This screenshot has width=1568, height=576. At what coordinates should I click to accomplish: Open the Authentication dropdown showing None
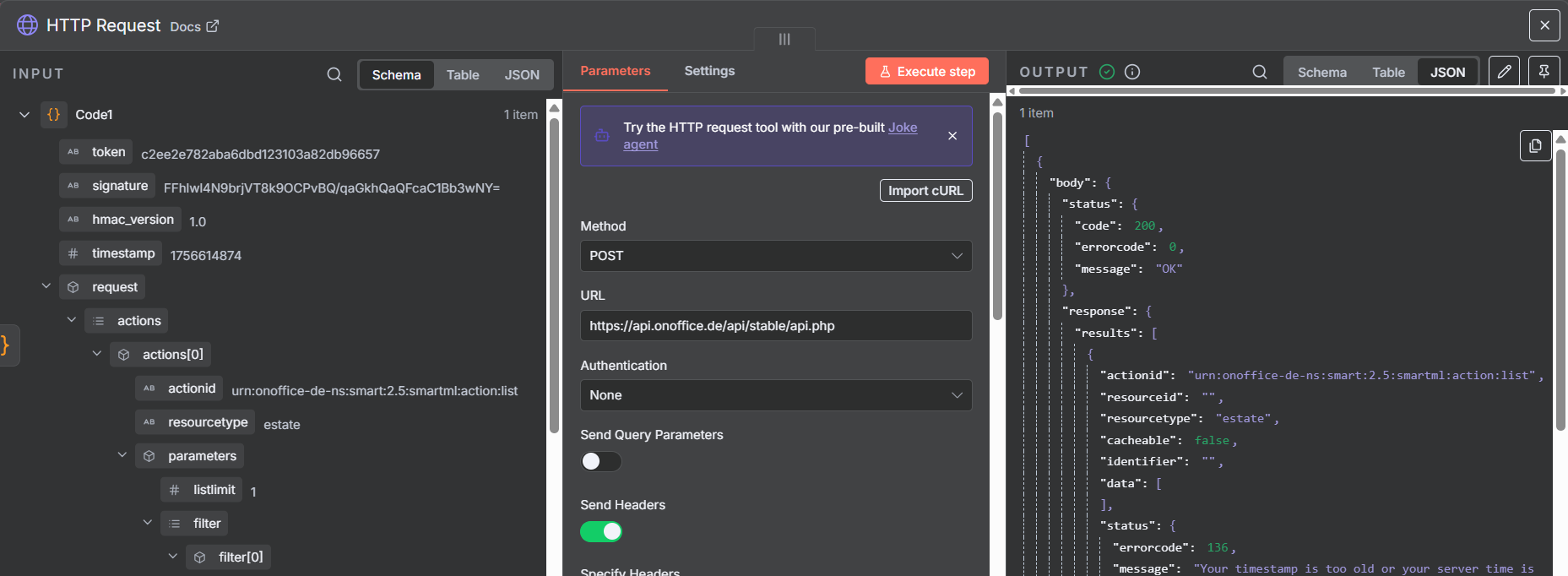pyautogui.click(x=775, y=395)
